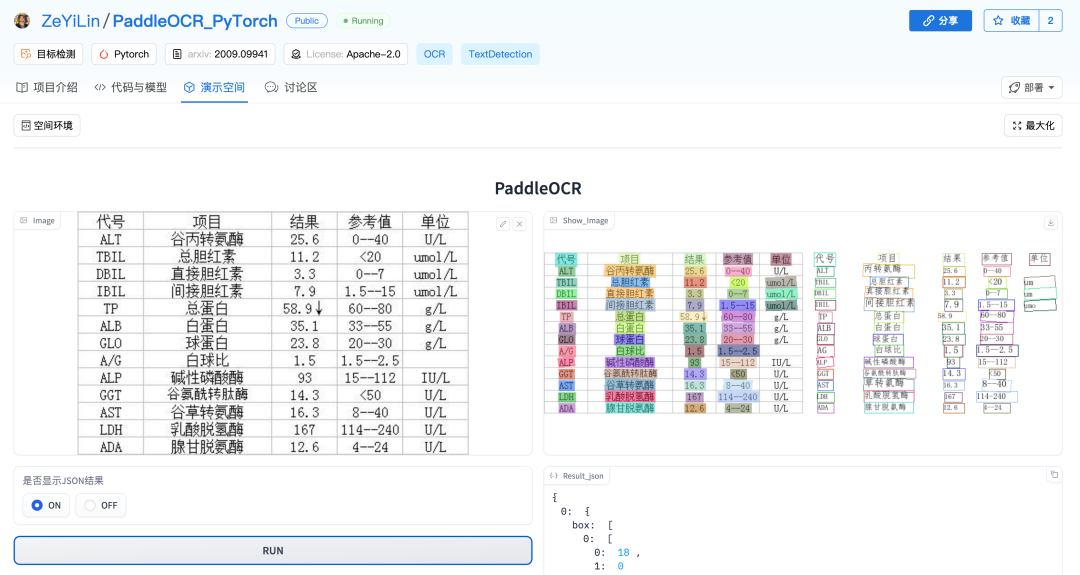Open the ZeYiLin profile link
Viewport: 1080px width, 575px height.
70,21
